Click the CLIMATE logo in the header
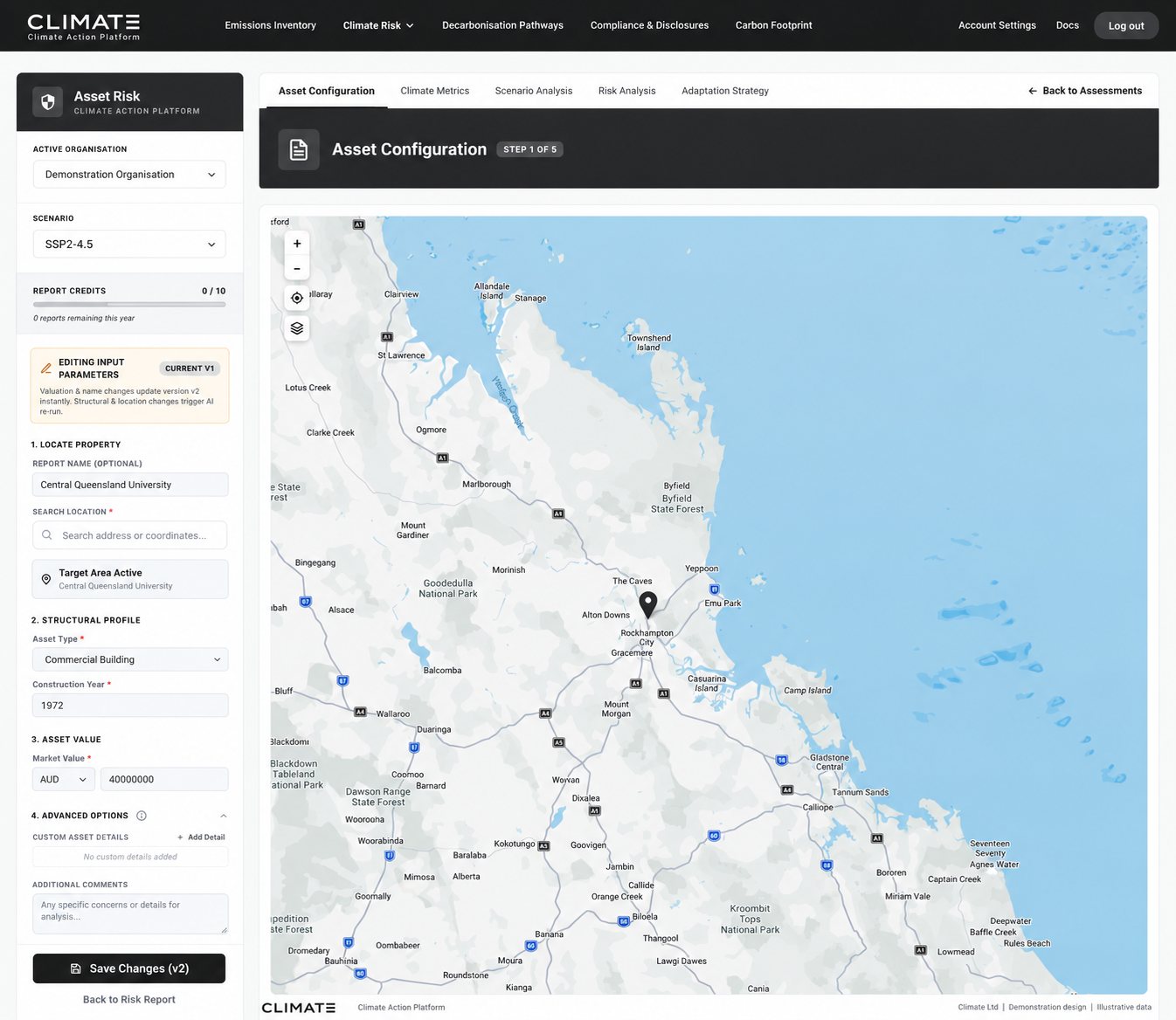Screen dimensions: 1176x1020 point(84,26)
